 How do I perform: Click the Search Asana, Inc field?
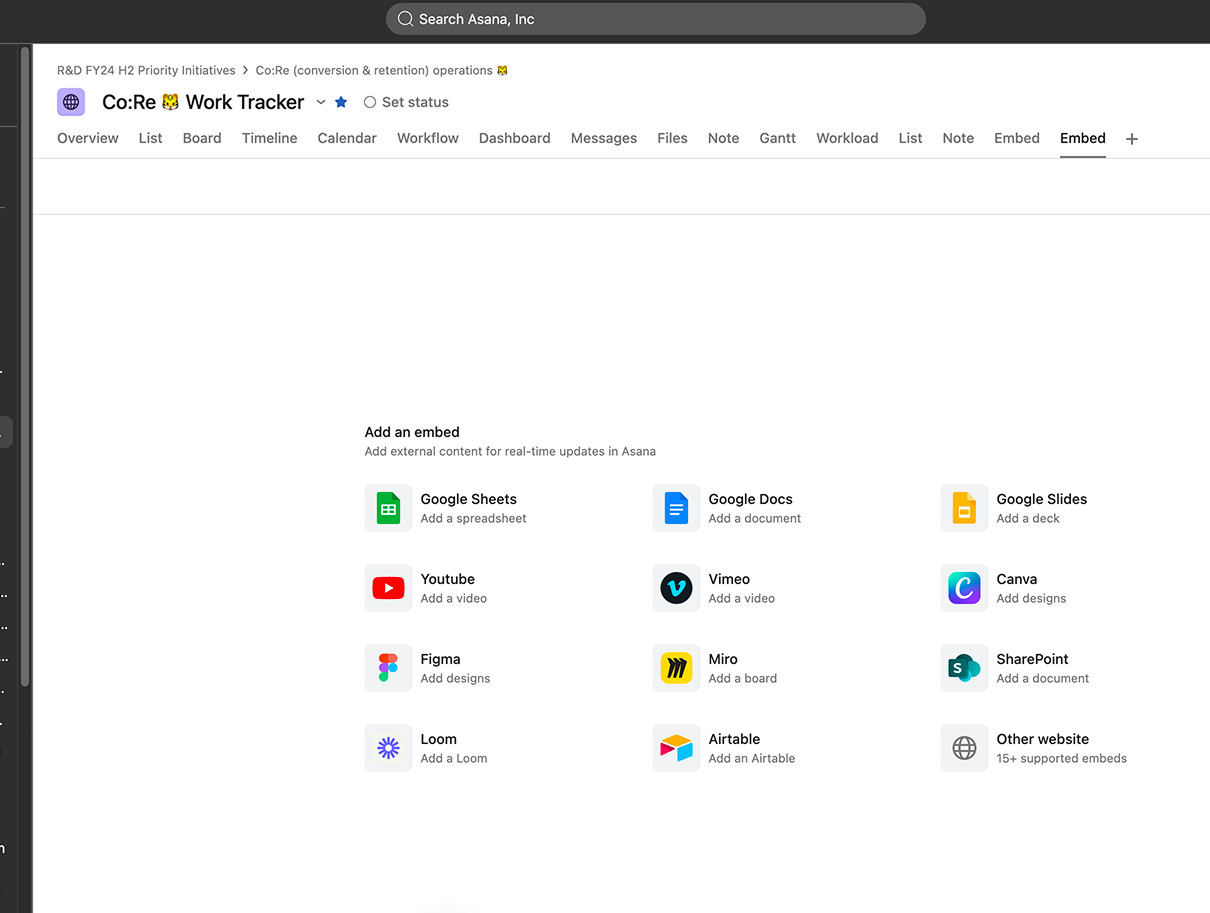[x=655, y=18]
